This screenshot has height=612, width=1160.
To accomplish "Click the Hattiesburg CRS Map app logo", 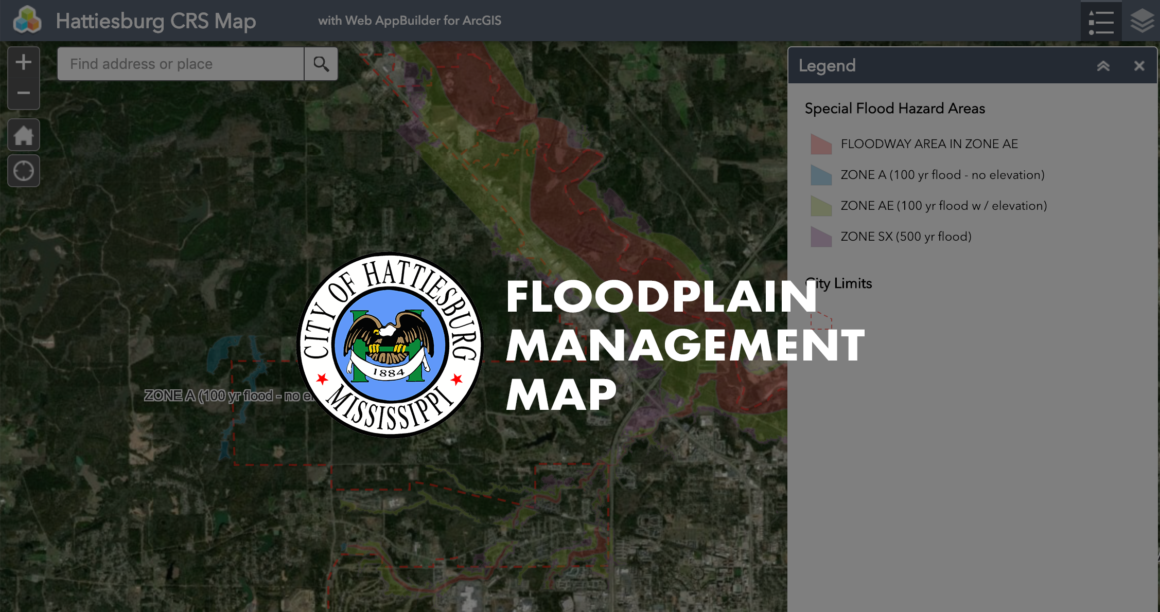I will (x=26, y=19).
